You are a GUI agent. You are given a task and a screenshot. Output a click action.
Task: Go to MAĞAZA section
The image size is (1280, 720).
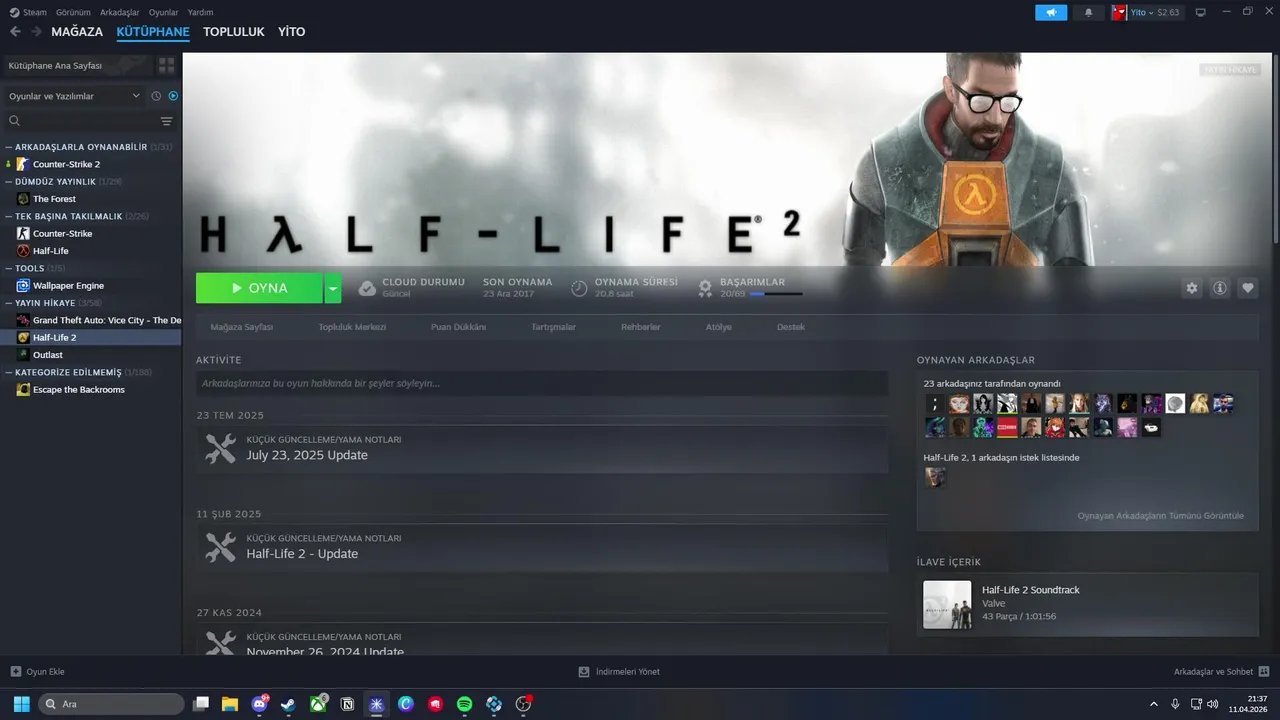pyautogui.click(x=77, y=32)
